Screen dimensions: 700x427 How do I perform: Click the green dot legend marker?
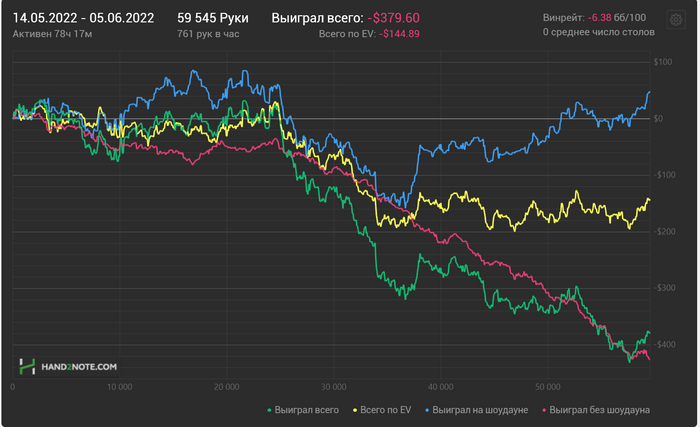[x=270, y=410]
